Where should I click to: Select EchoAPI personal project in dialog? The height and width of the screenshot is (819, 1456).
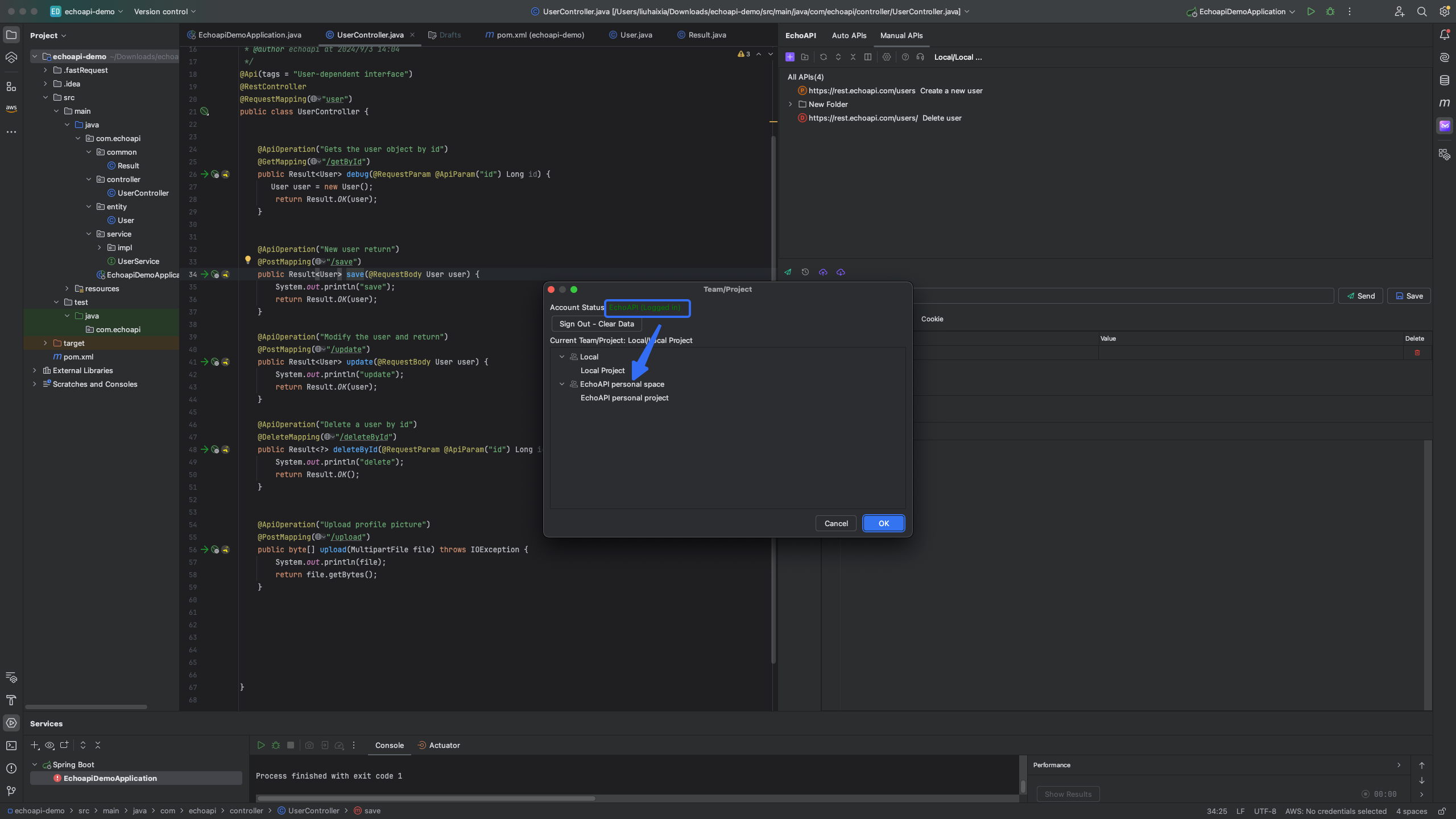624,398
